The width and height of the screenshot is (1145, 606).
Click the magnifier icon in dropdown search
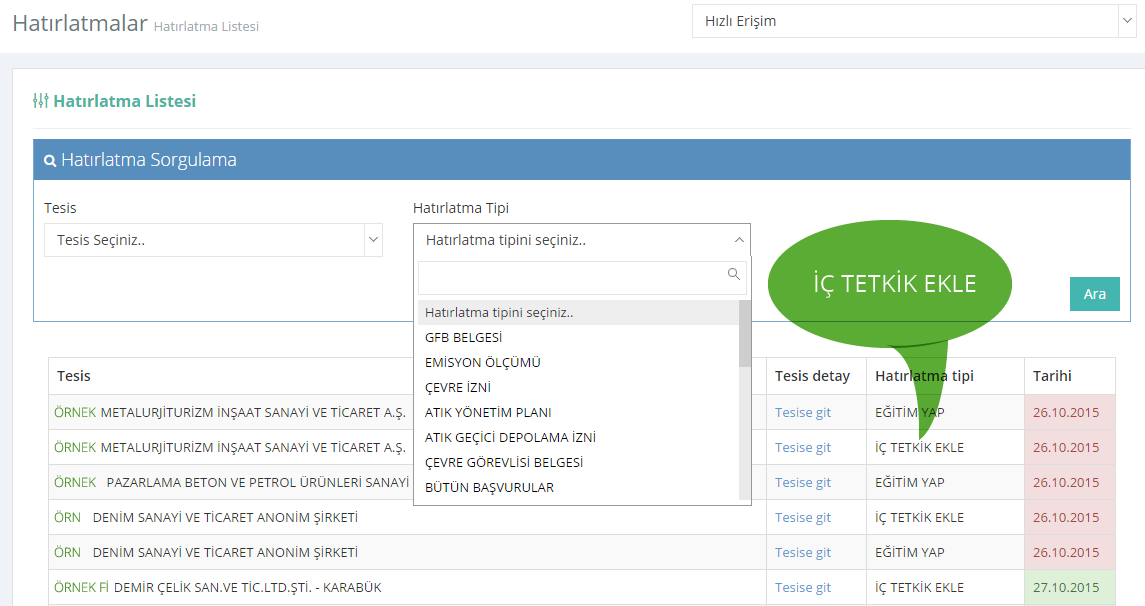(734, 274)
